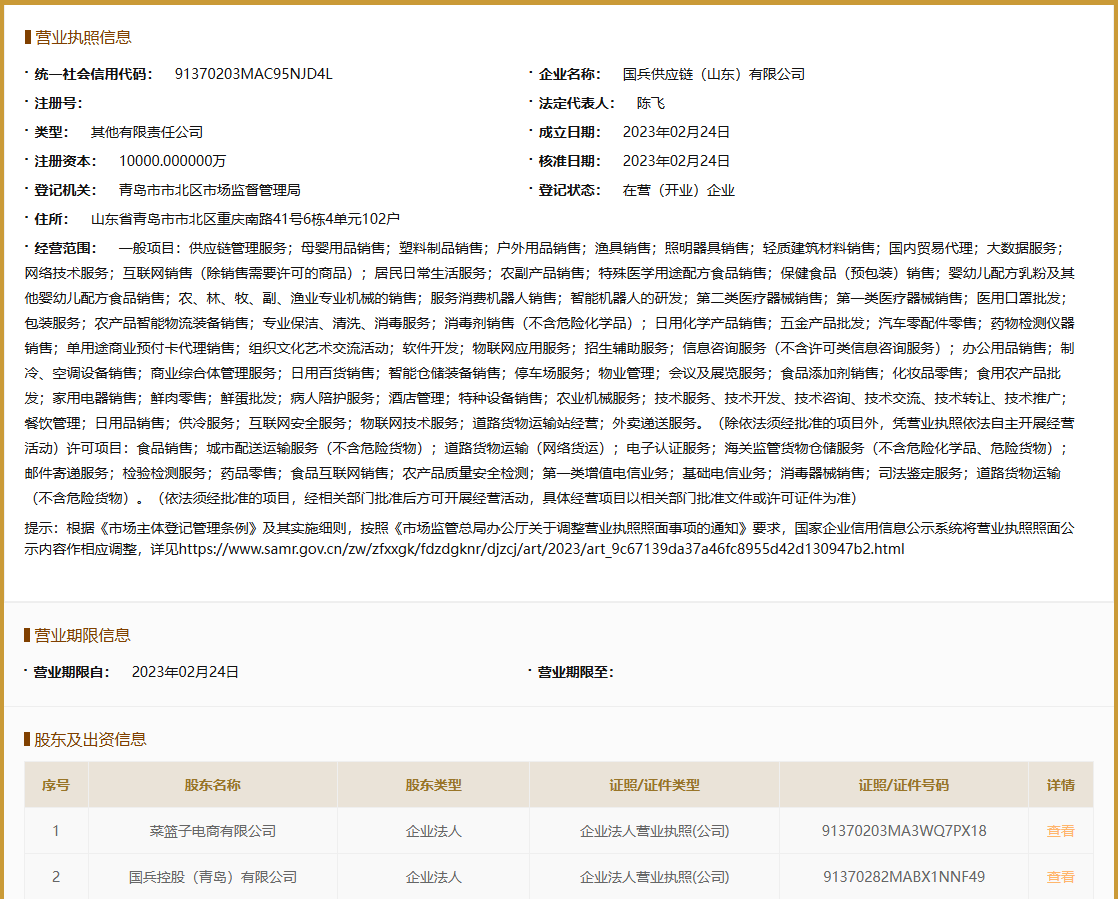The width and height of the screenshot is (1118, 899).
Task: Select shareholder 国兵控股（青岛）有限公司
Action: click(x=212, y=877)
